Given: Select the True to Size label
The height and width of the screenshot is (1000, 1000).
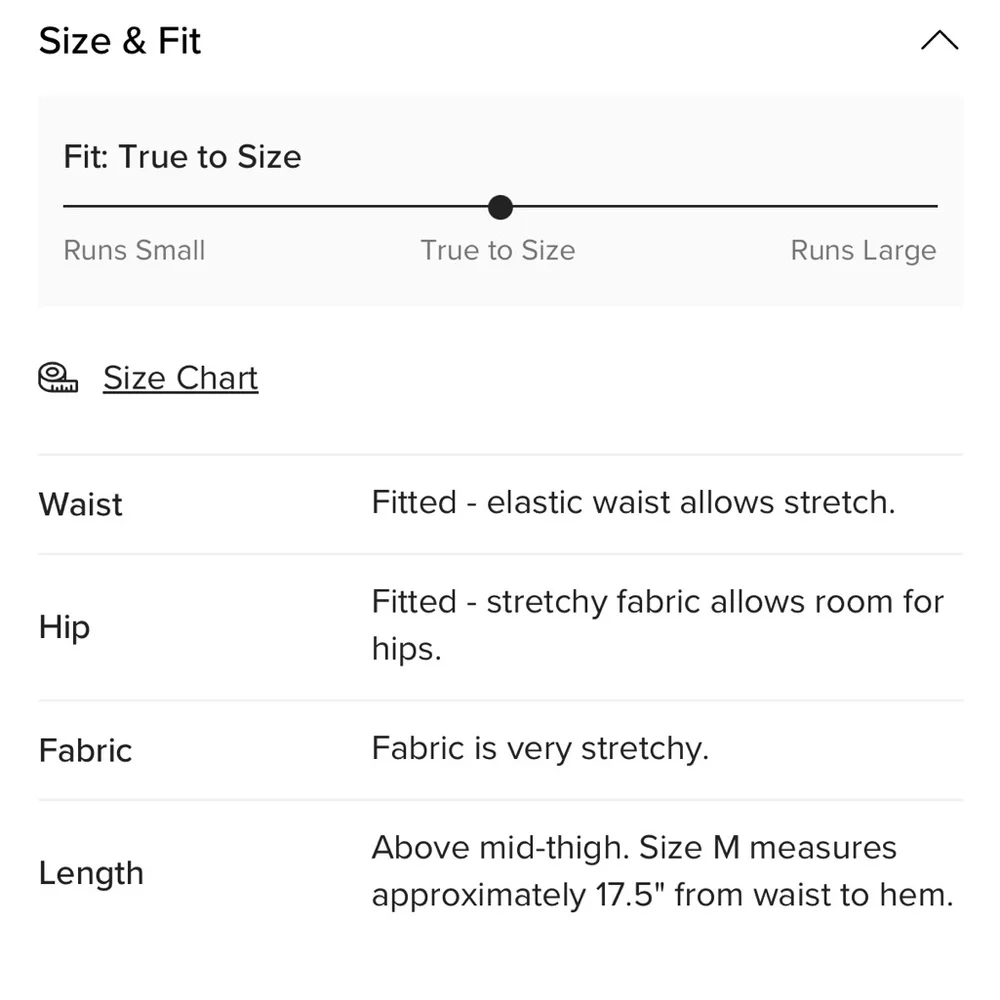Looking at the screenshot, I should coord(498,250).
